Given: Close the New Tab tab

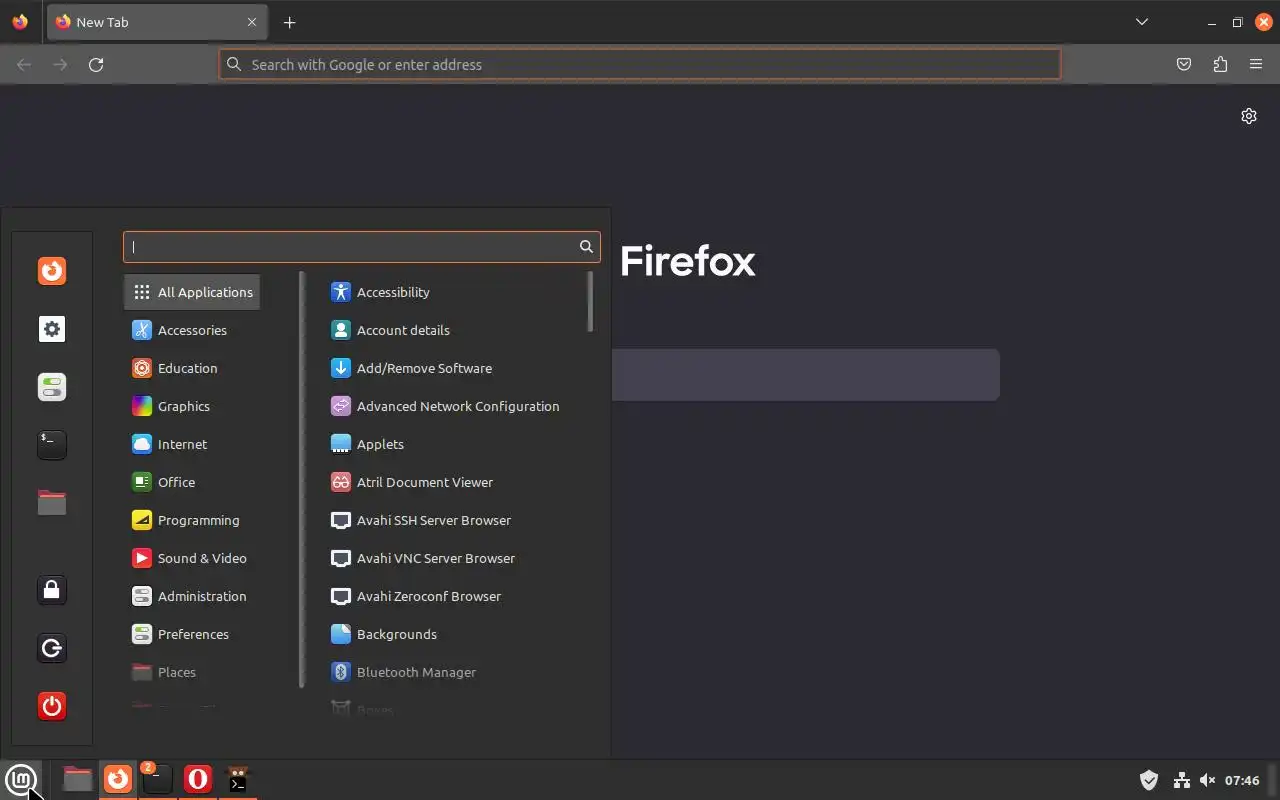Looking at the screenshot, I should tap(252, 22).
